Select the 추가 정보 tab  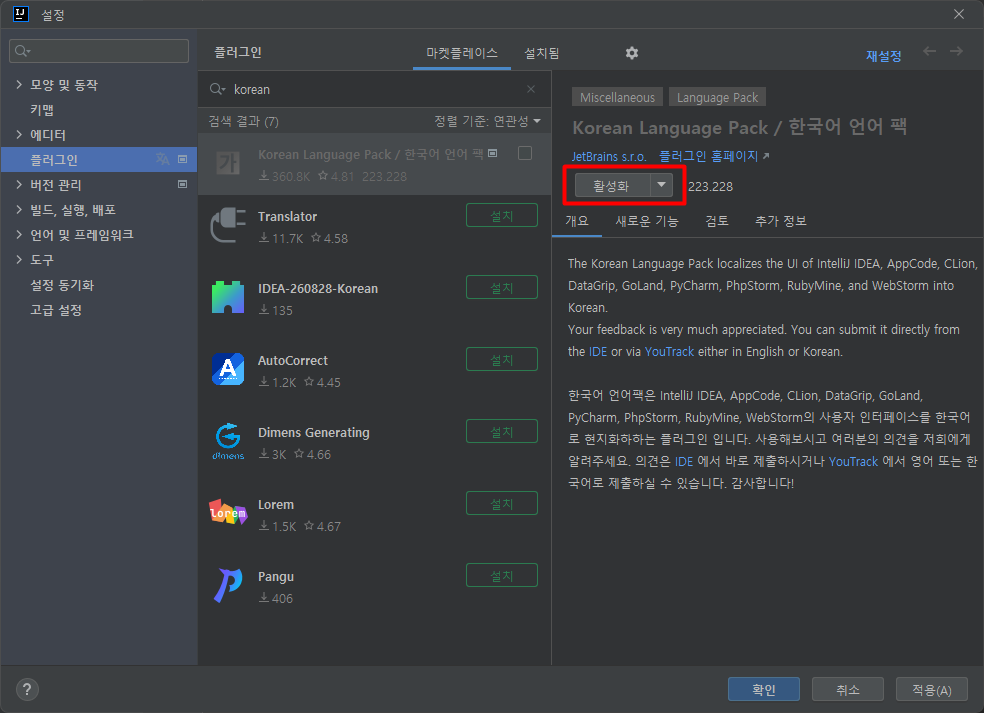pos(781,221)
